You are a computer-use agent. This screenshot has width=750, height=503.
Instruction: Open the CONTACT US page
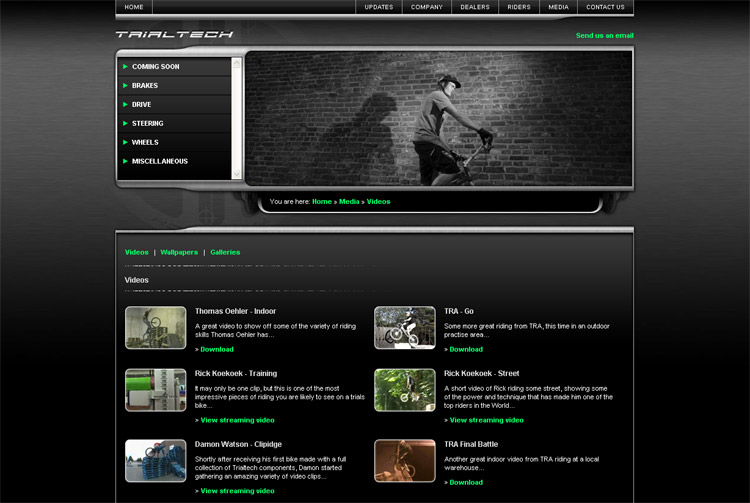tap(605, 7)
